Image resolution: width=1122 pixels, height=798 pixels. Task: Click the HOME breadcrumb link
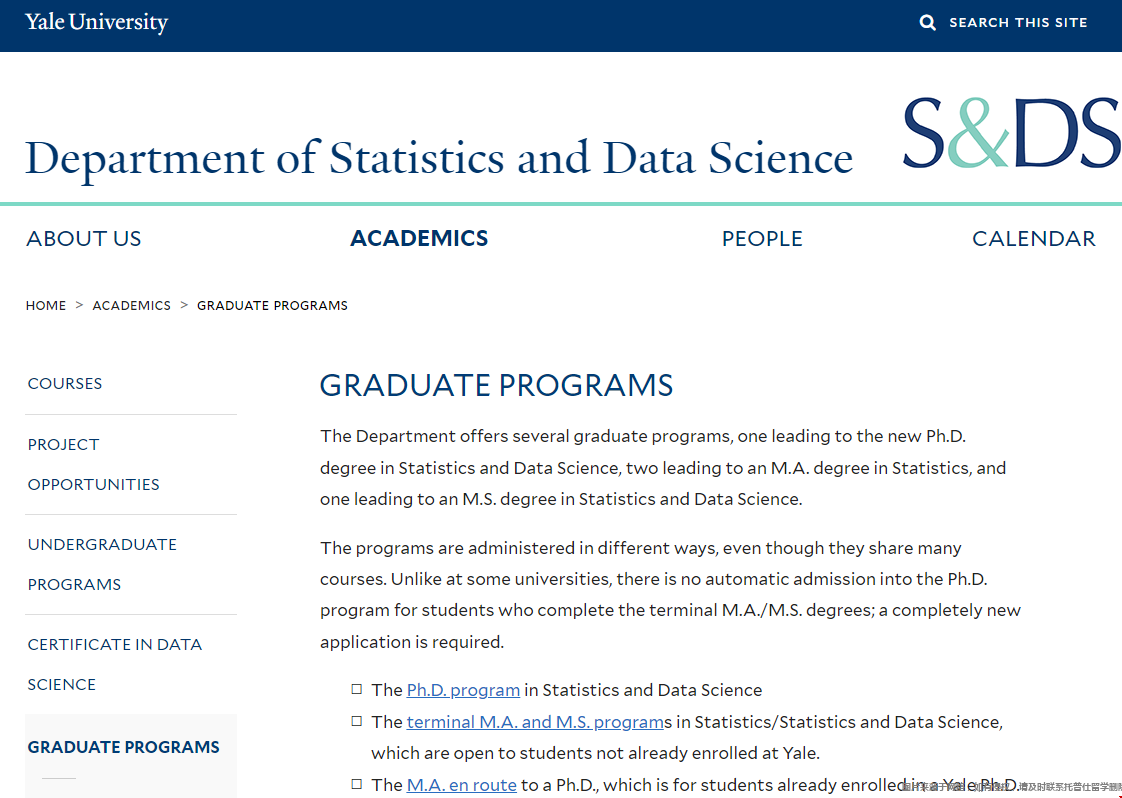click(x=46, y=306)
